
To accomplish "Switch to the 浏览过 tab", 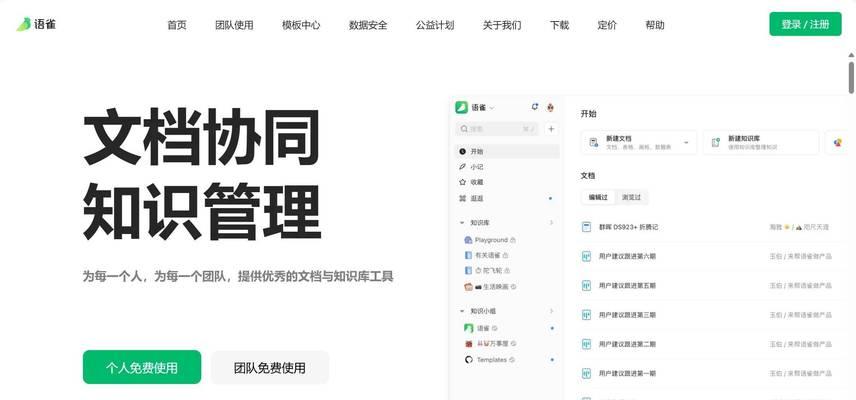I will pyautogui.click(x=632, y=198).
